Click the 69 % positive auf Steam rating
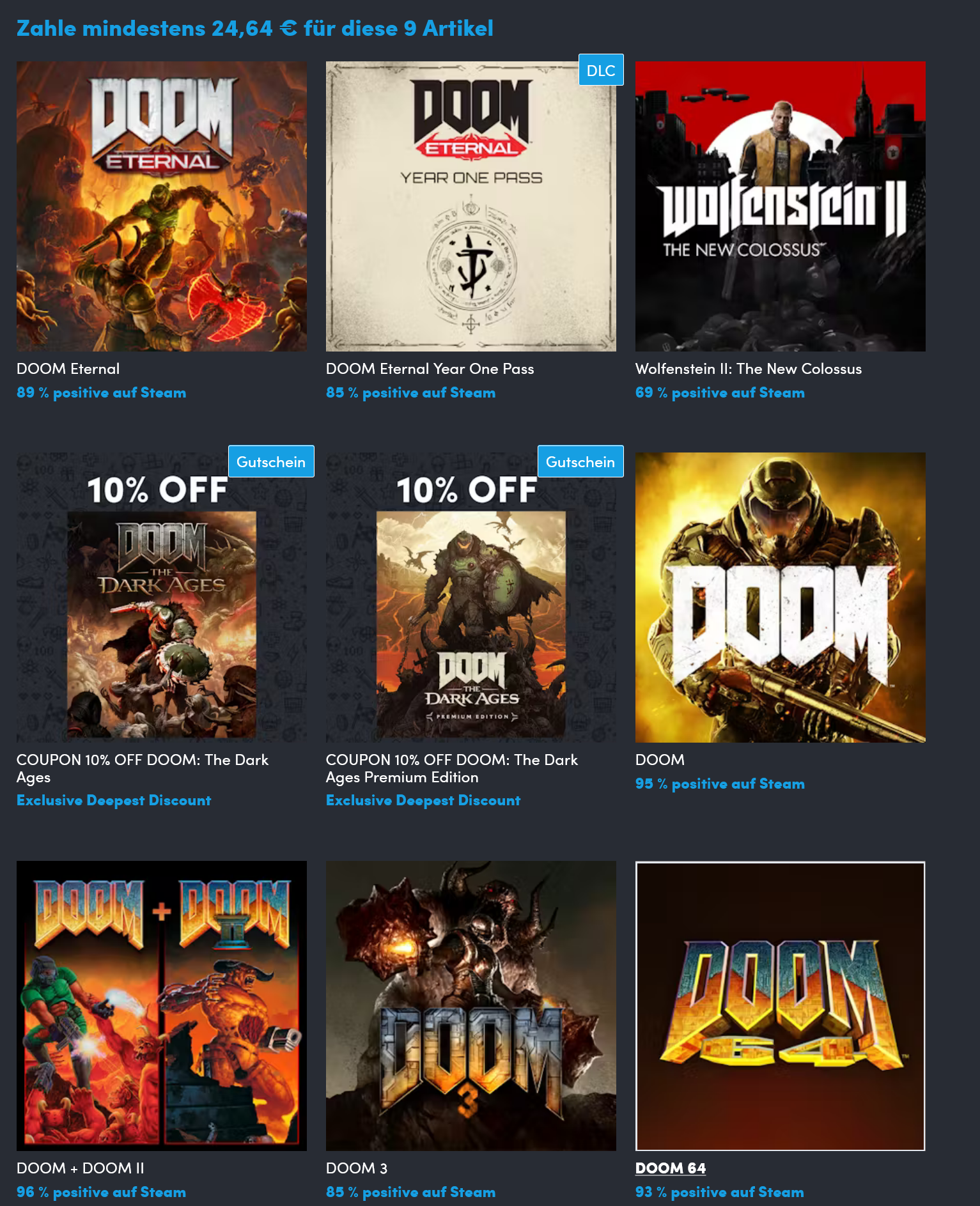 [720, 392]
